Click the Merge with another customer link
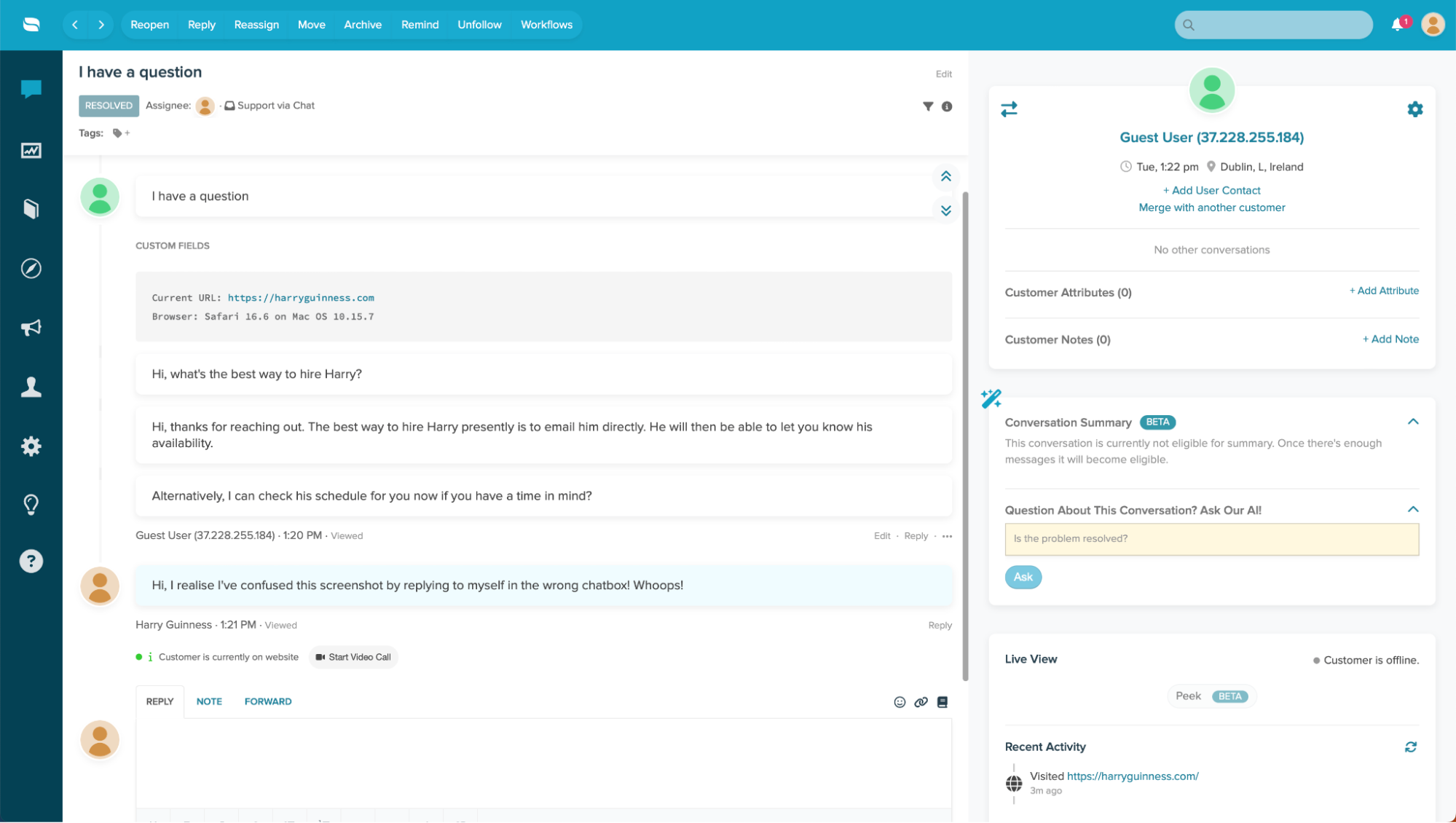Screen dimensions: 1456x823 pyautogui.click(x=1211, y=207)
